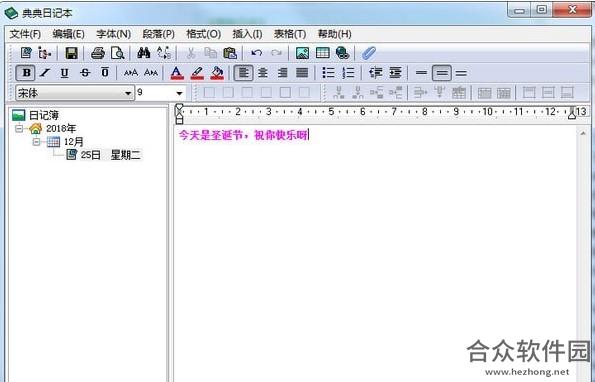Save the diary with floppy icon

click(71, 53)
